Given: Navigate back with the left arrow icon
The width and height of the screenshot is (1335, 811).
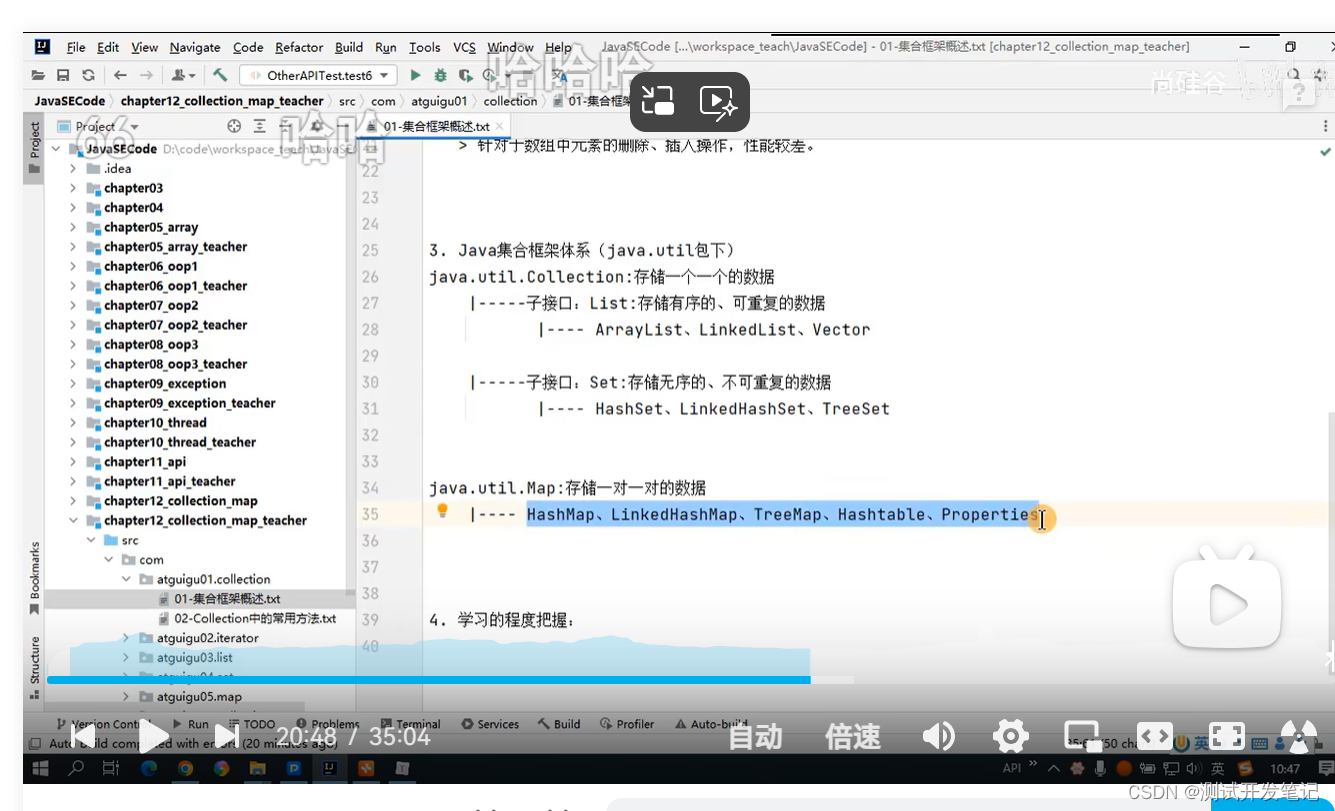Looking at the screenshot, I should 120,75.
